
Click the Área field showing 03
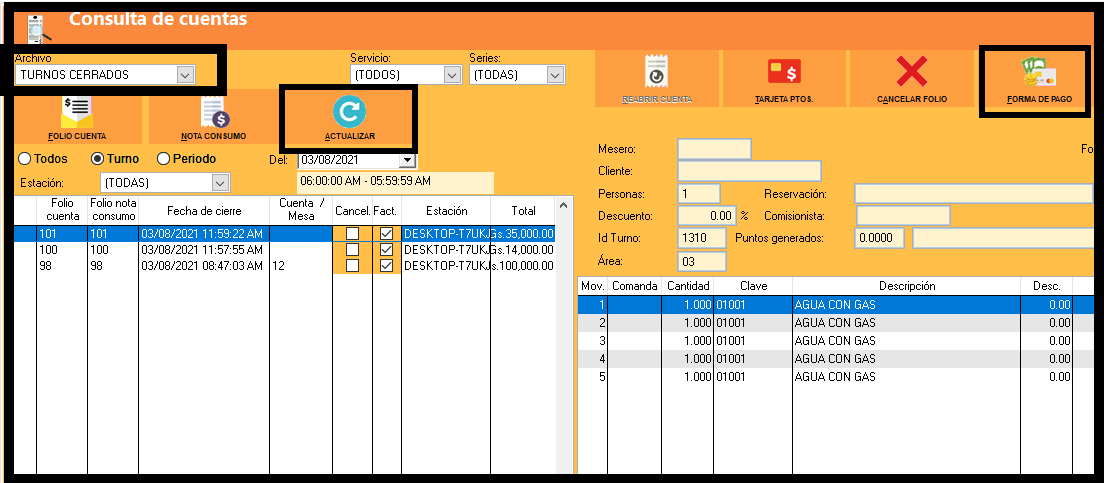point(702,261)
